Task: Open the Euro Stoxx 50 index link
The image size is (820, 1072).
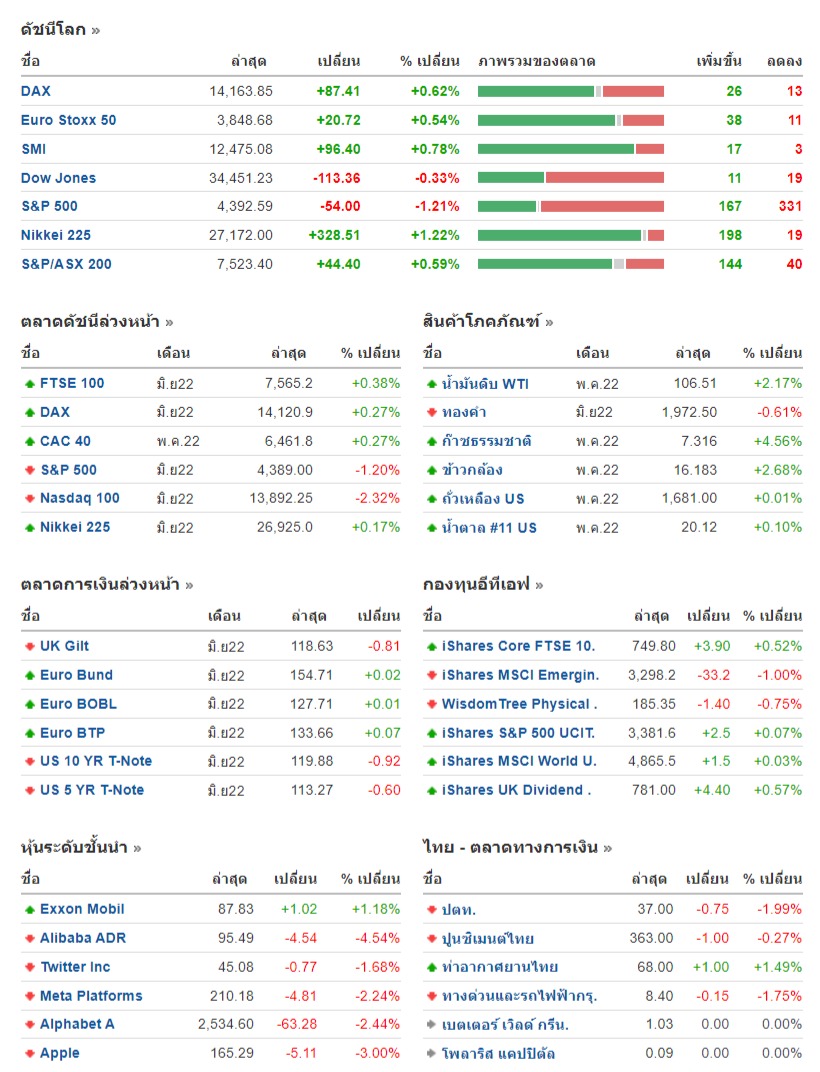Action: click(68, 120)
